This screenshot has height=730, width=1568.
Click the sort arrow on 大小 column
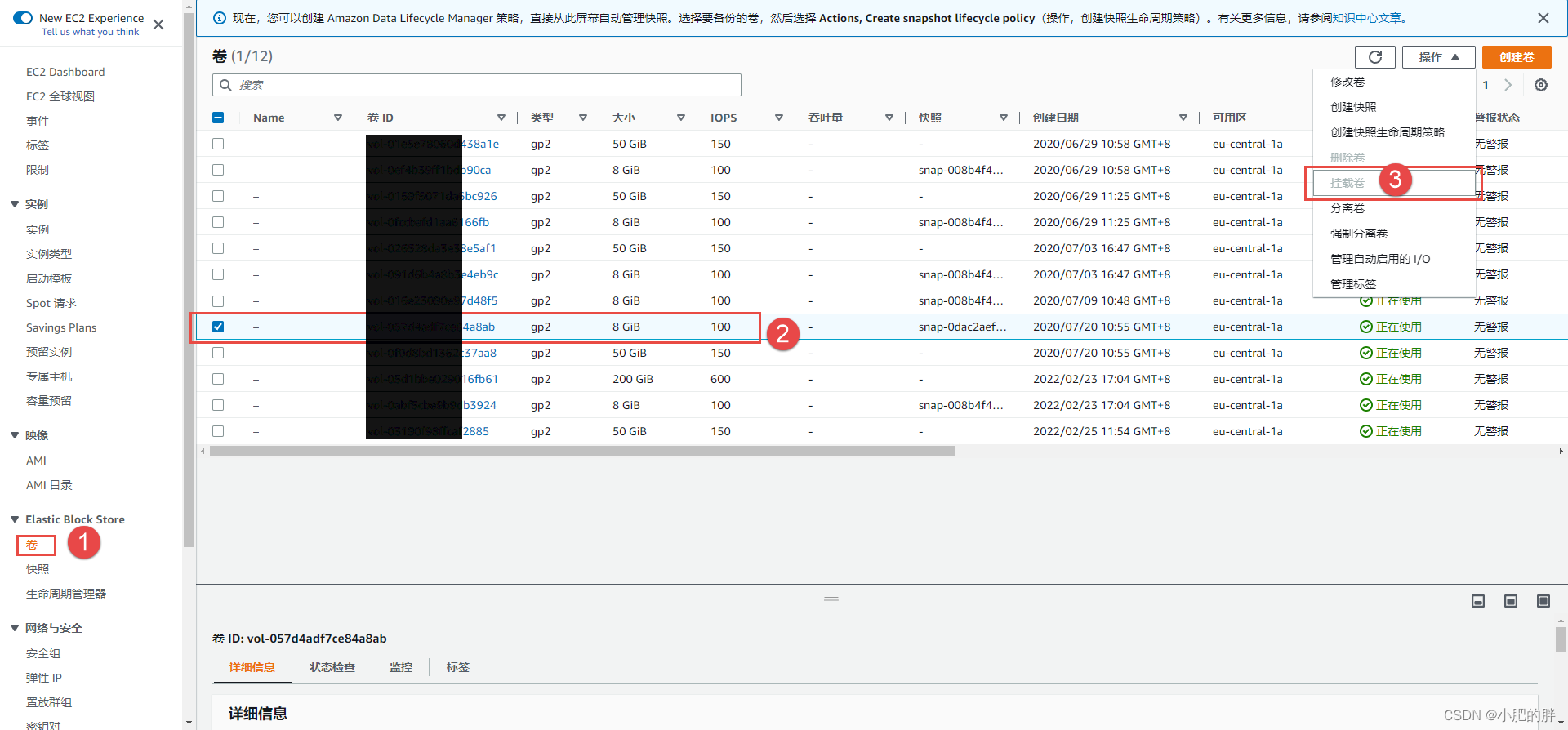tap(681, 118)
